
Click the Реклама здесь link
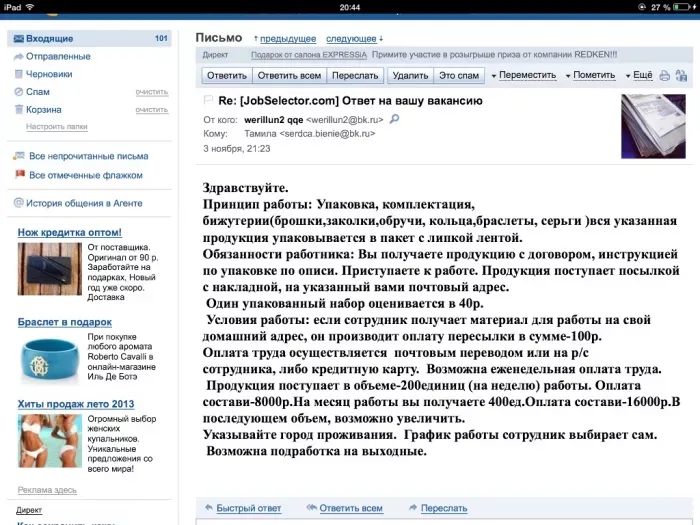coord(47,490)
